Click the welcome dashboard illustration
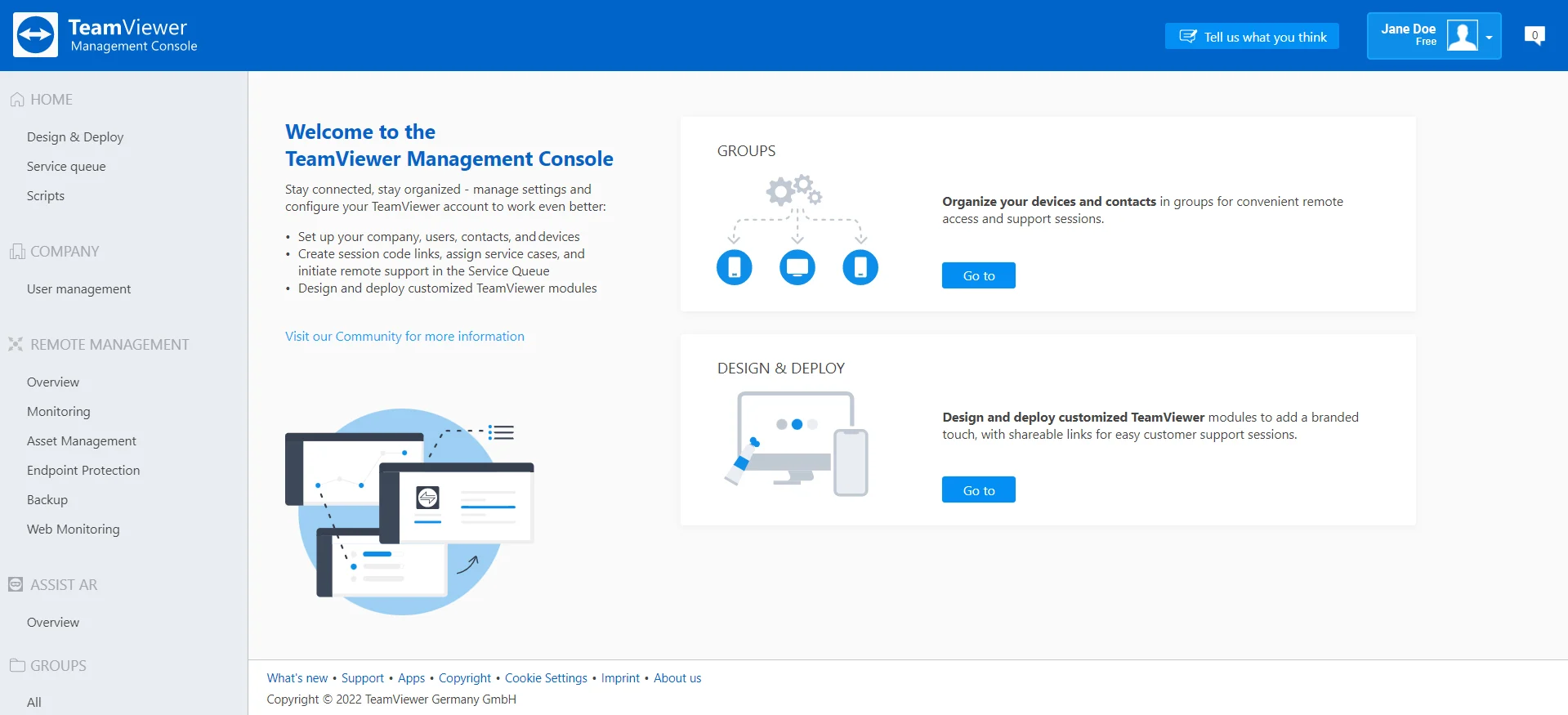The height and width of the screenshot is (715, 1568). [409, 512]
